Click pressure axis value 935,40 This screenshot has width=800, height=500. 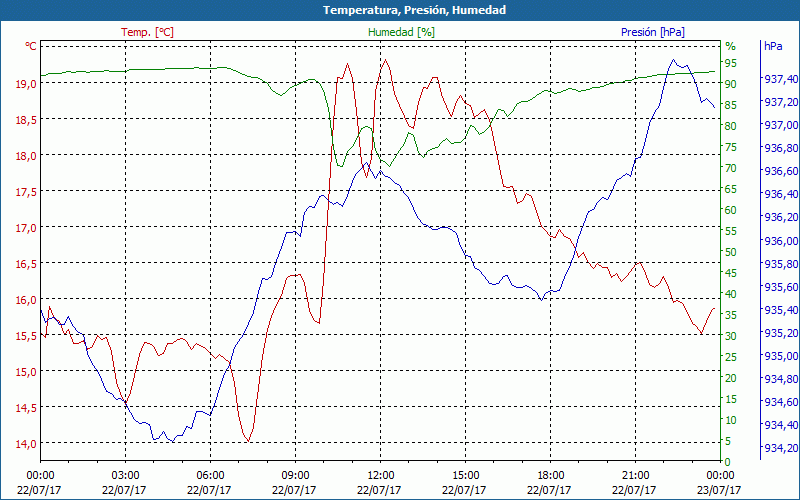coord(781,310)
